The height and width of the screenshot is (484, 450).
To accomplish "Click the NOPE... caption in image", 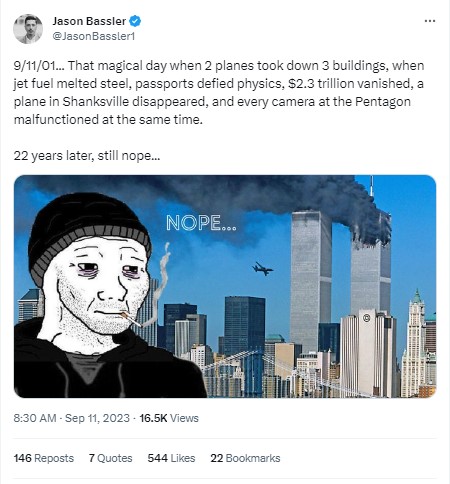I will click(201, 223).
